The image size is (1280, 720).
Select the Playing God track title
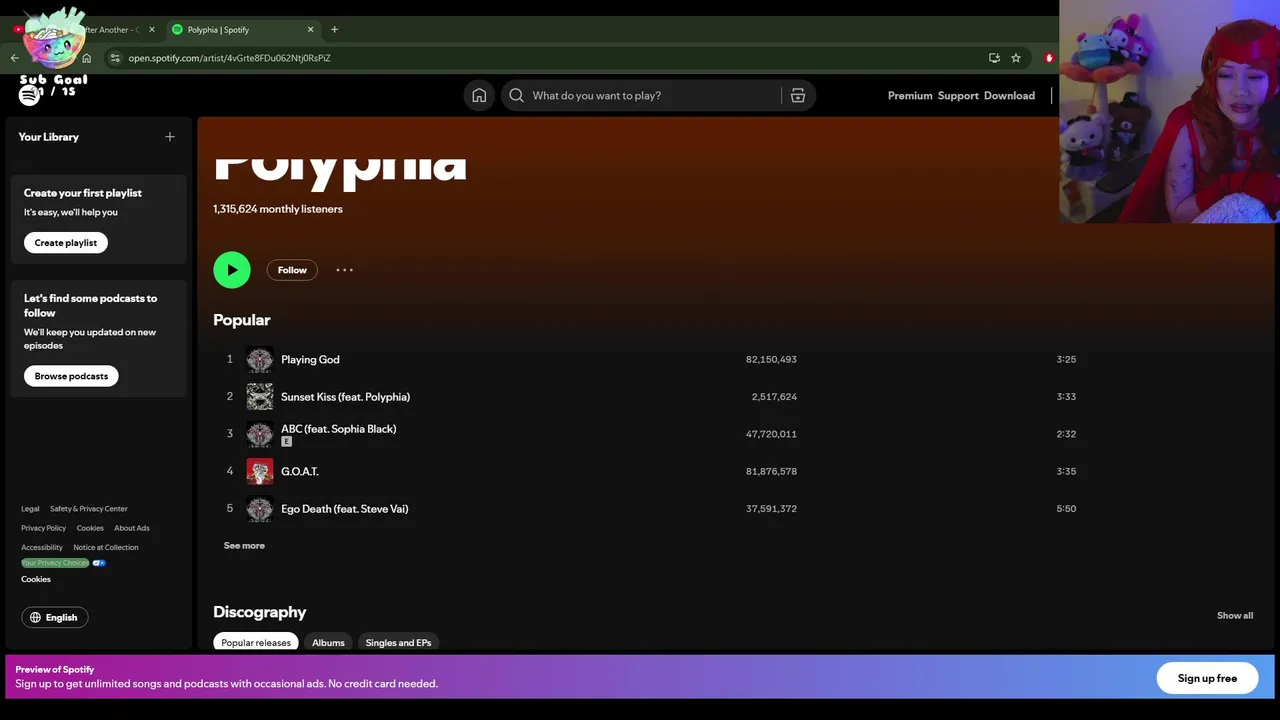pyautogui.click(x=310, y=360)
